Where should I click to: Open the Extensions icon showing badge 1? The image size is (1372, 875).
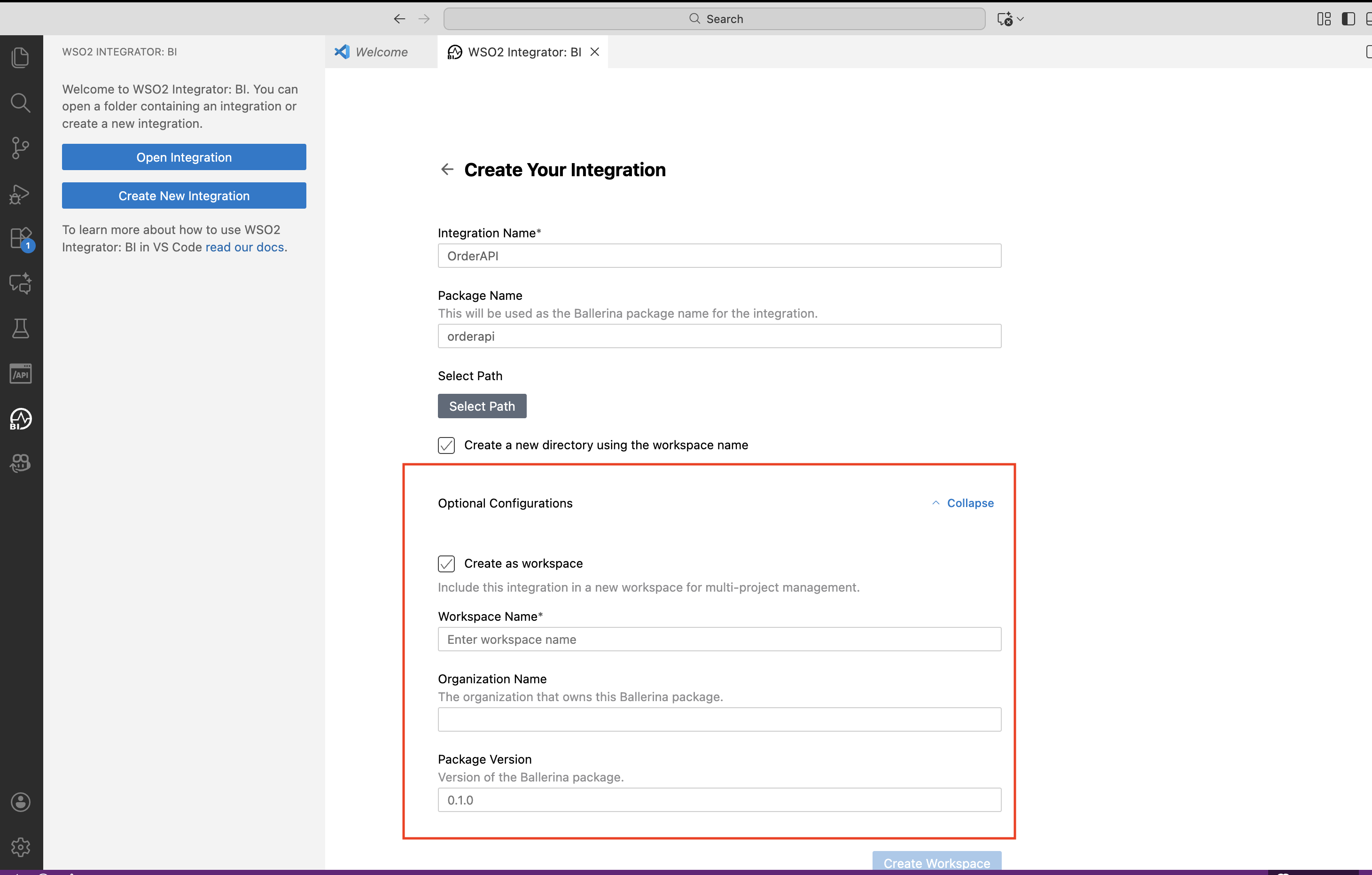pyautogui.click(x=21, y=239)
